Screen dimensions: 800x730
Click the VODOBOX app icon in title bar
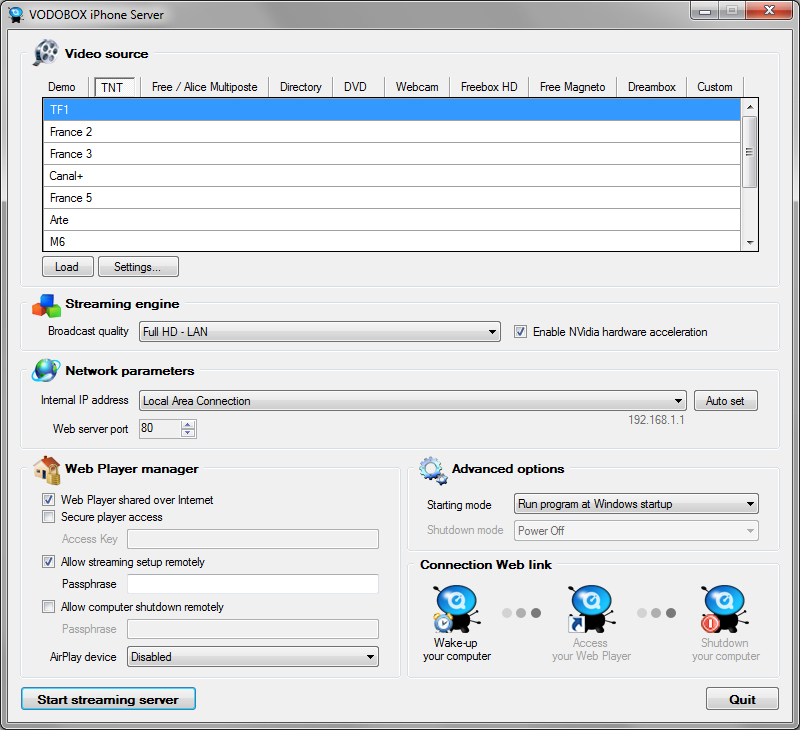point(16,14)
